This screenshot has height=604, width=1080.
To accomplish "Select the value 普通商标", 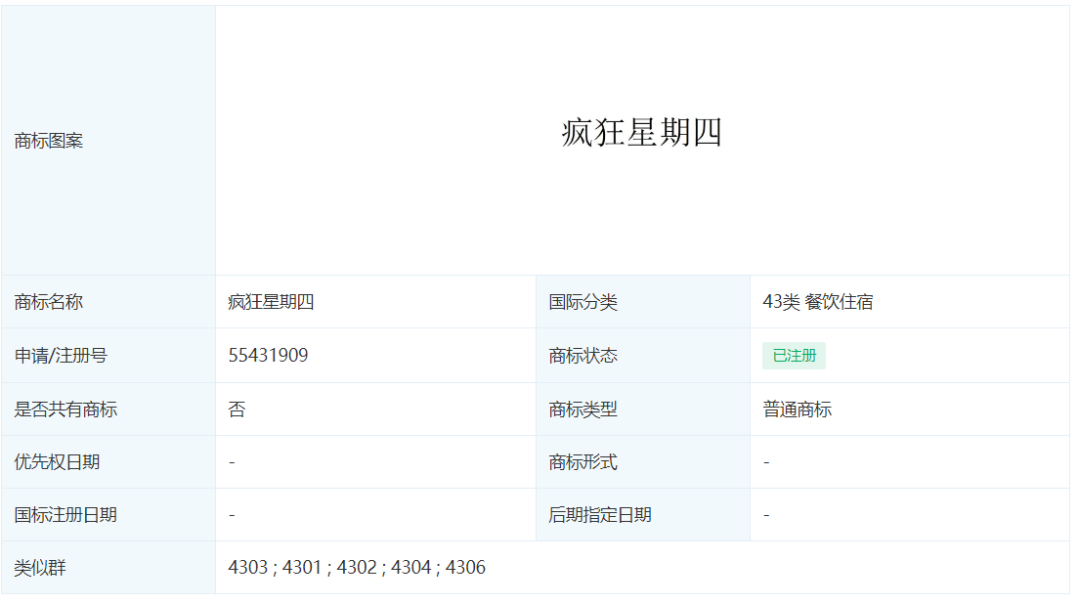I will pos(797,409).
